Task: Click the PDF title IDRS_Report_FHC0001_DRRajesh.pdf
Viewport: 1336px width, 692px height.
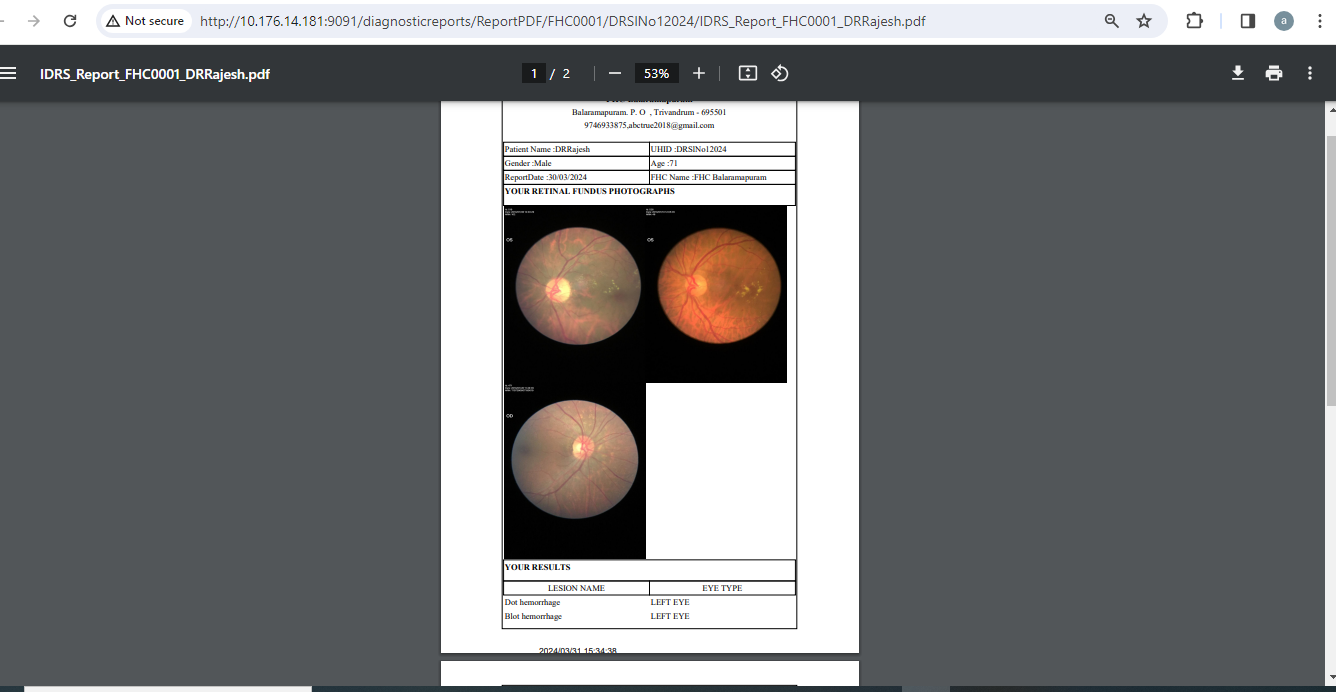Action: [155, 74]
